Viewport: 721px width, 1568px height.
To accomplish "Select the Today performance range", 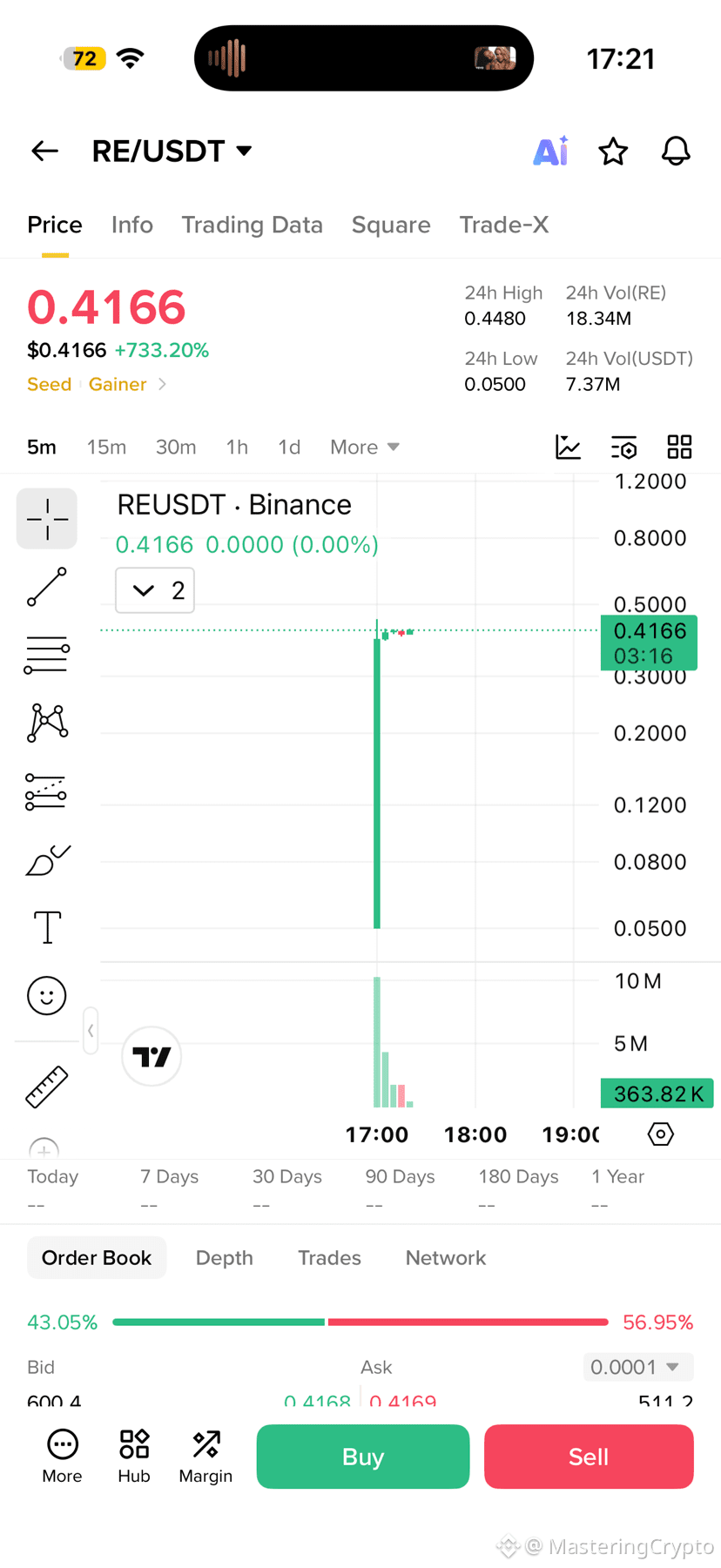I will pyautogui.click(x=53, y=1189).
